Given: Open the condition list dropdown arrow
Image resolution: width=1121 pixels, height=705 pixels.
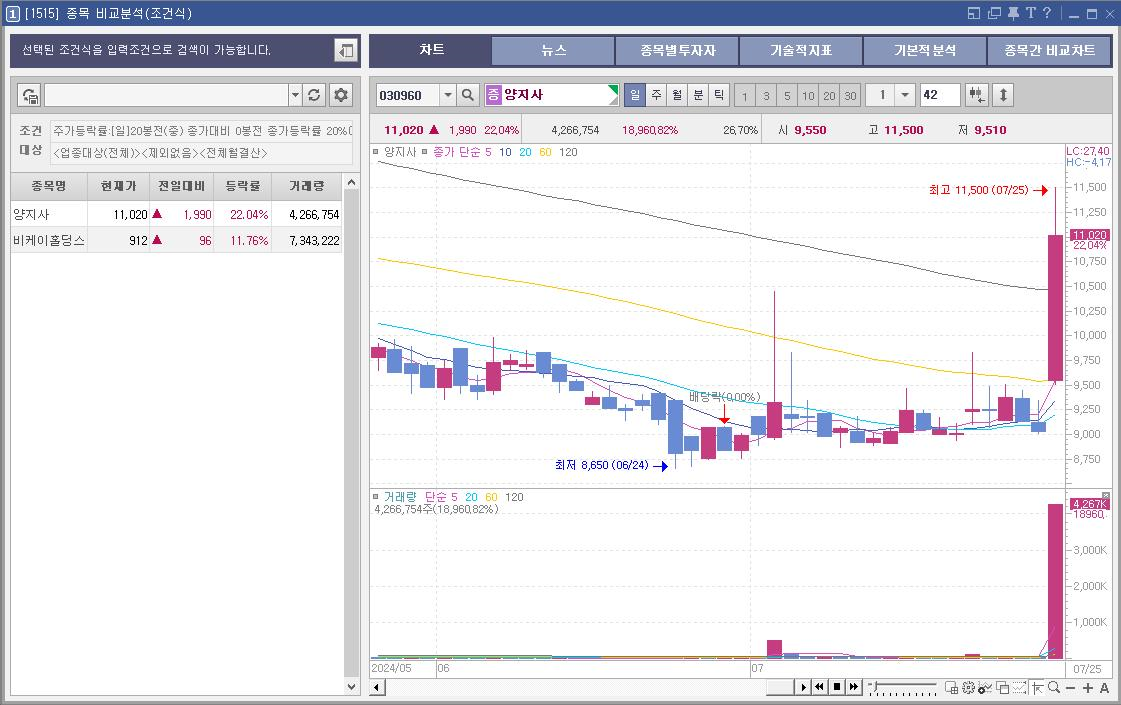Looking at the screenshot, I should (x=295, y=95).
